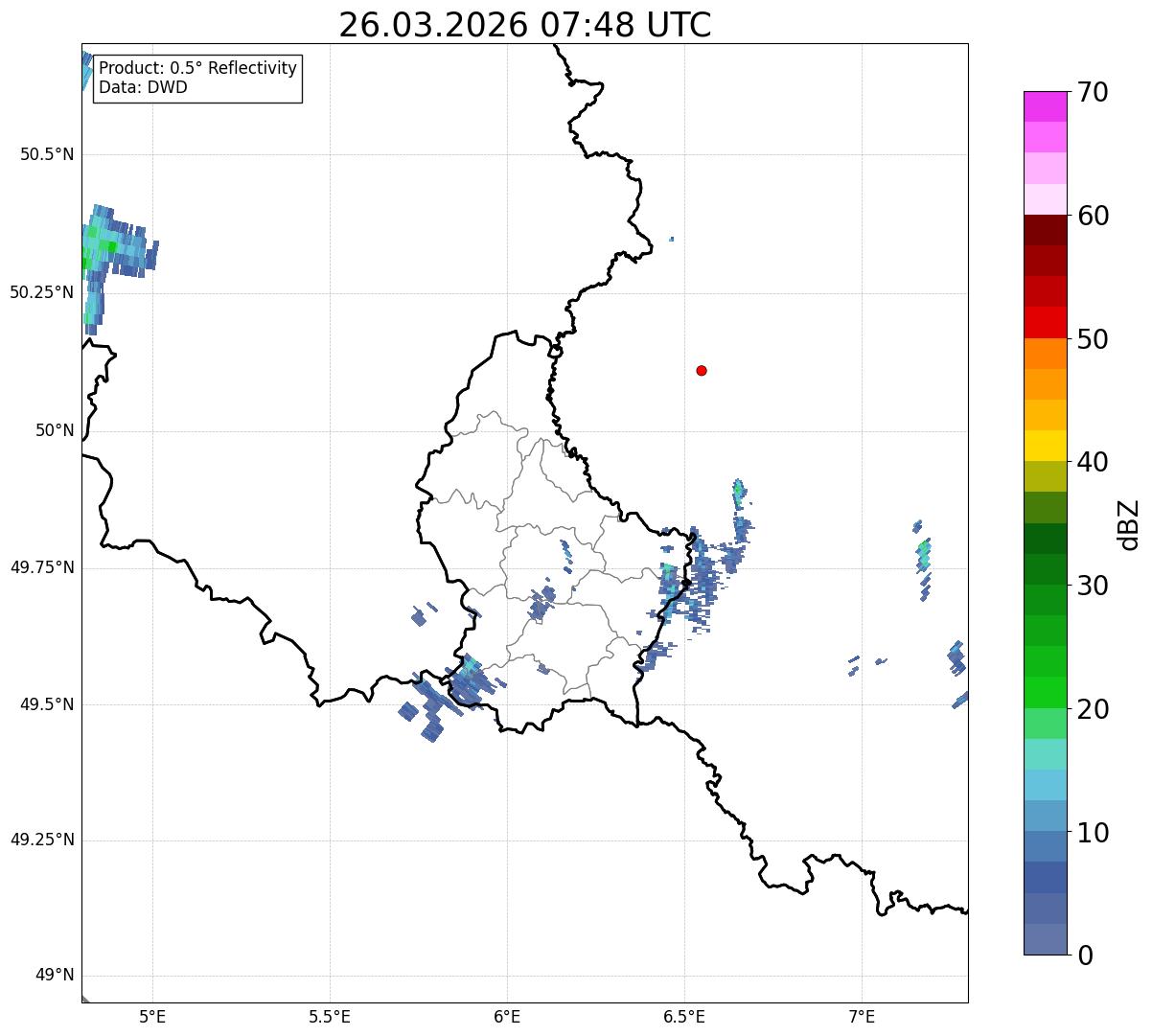Click the 5°E longitude label
This screenshot has width=1152, height=1036.
click(x=152, y=1017)
